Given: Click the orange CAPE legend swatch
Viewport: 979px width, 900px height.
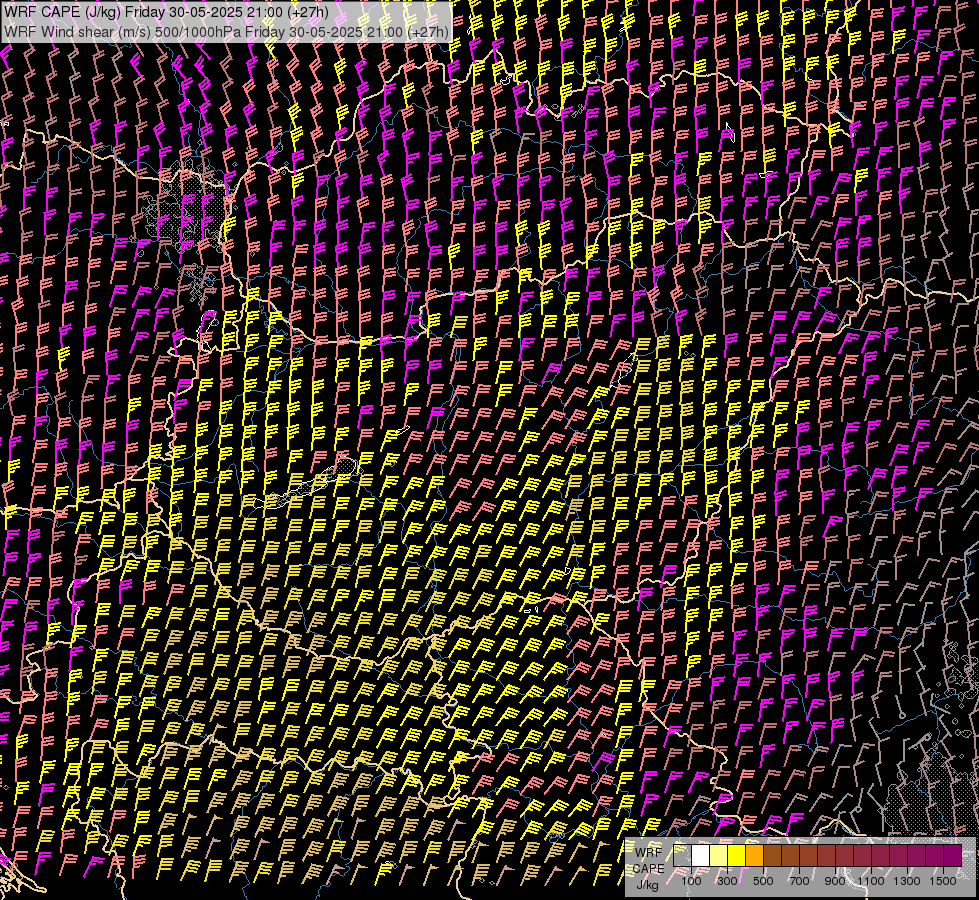Looking at the screenshot, I should click(754, 855).
